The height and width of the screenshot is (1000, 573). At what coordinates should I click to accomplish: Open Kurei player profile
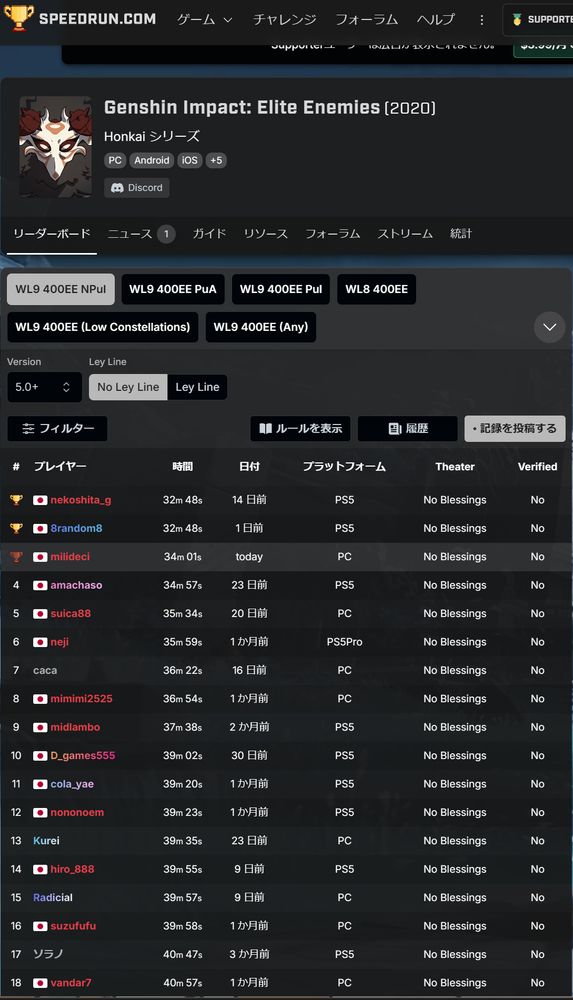46,841
